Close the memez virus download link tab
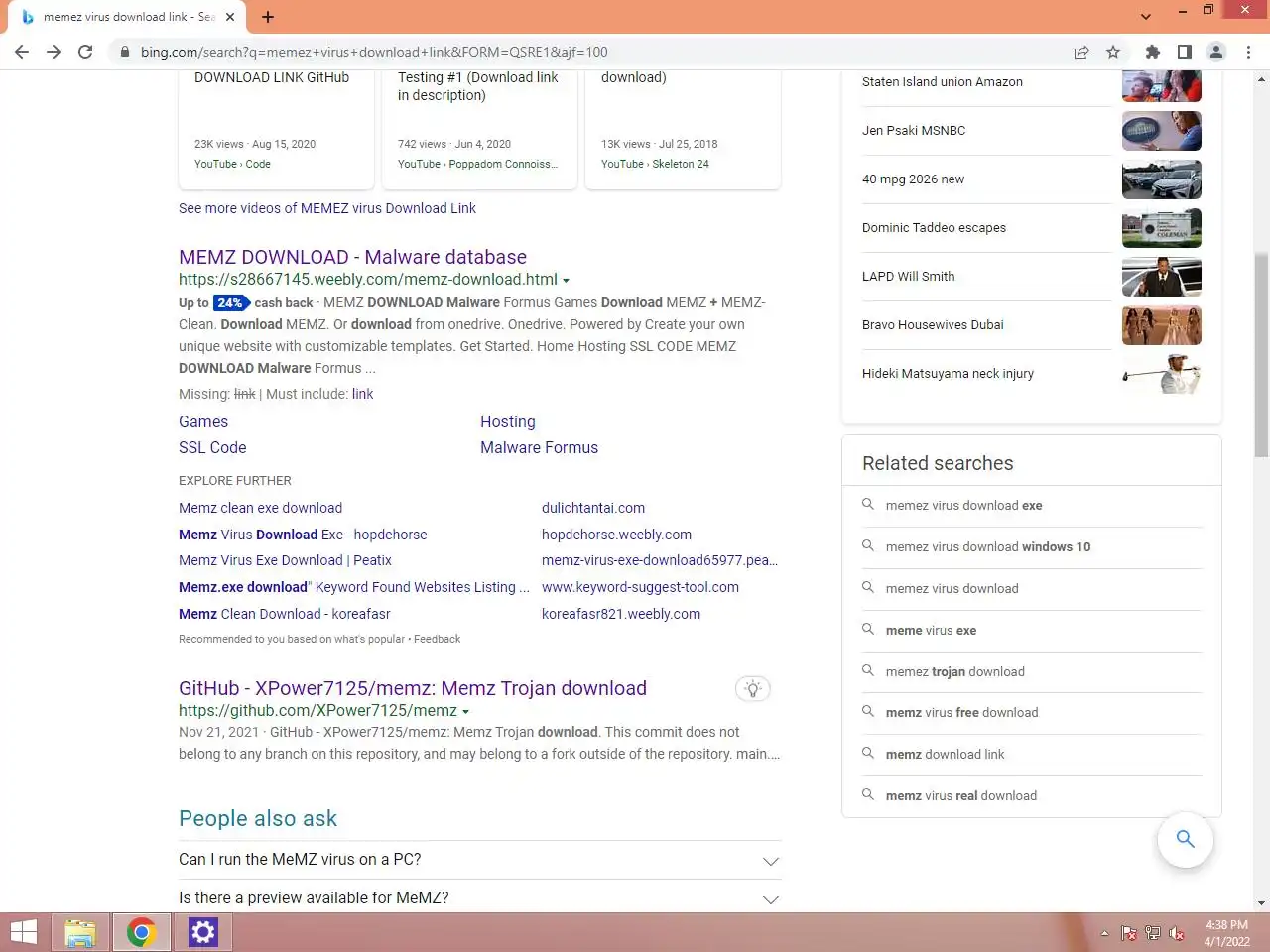1270x952 pixels. [x=230, y=17]
